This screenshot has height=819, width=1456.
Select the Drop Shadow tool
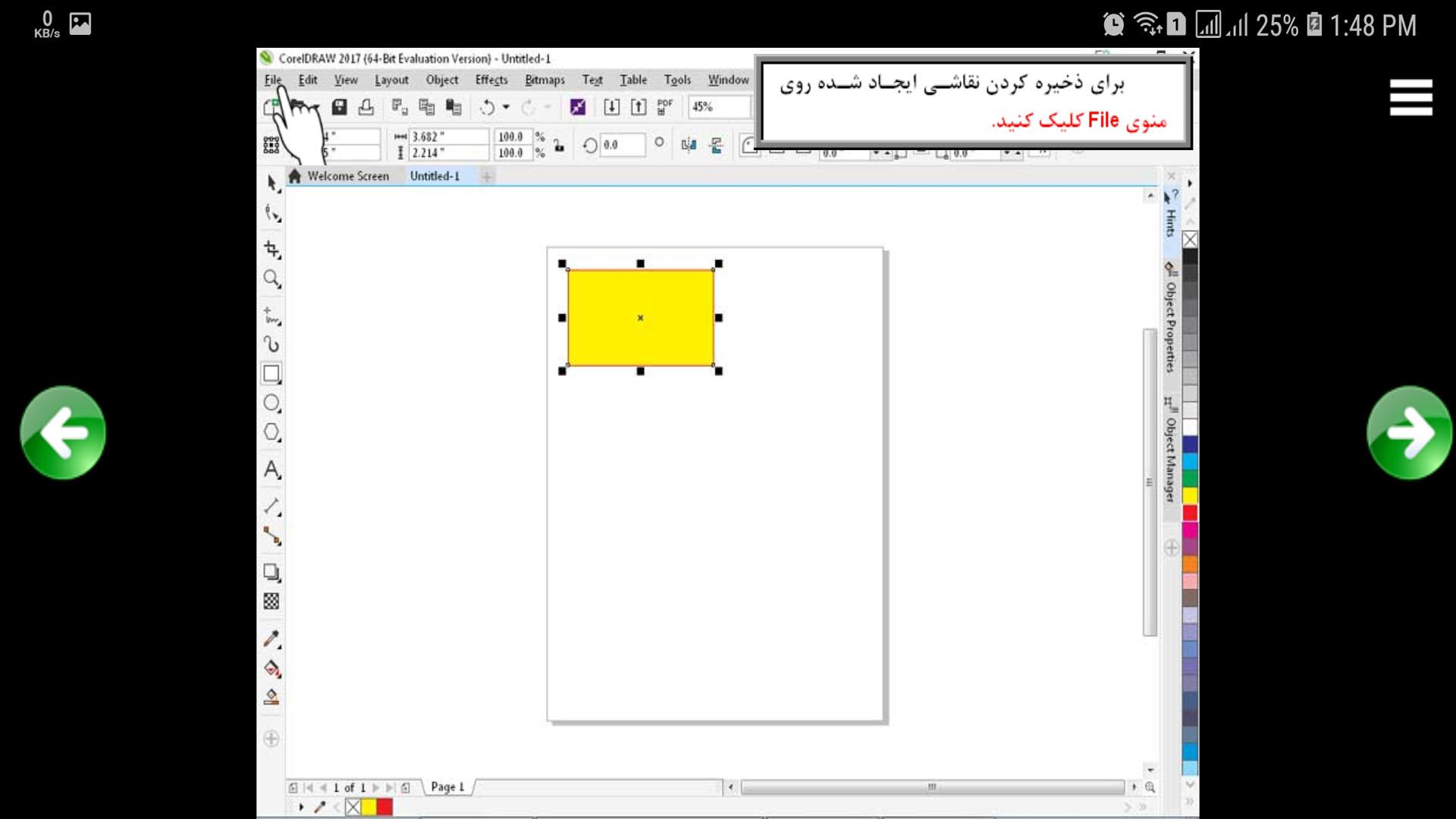pyautogui.click(x=271, y=573)
